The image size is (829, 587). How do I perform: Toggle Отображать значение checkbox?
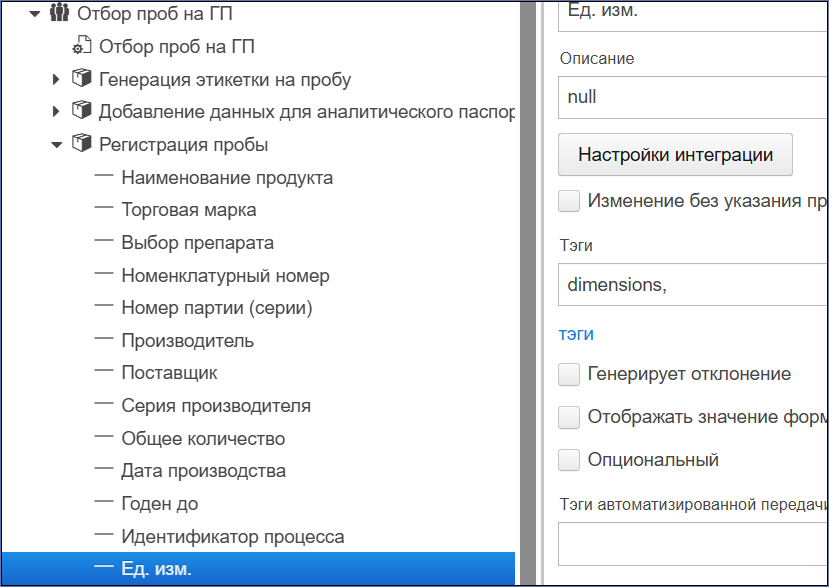(569, 417)
